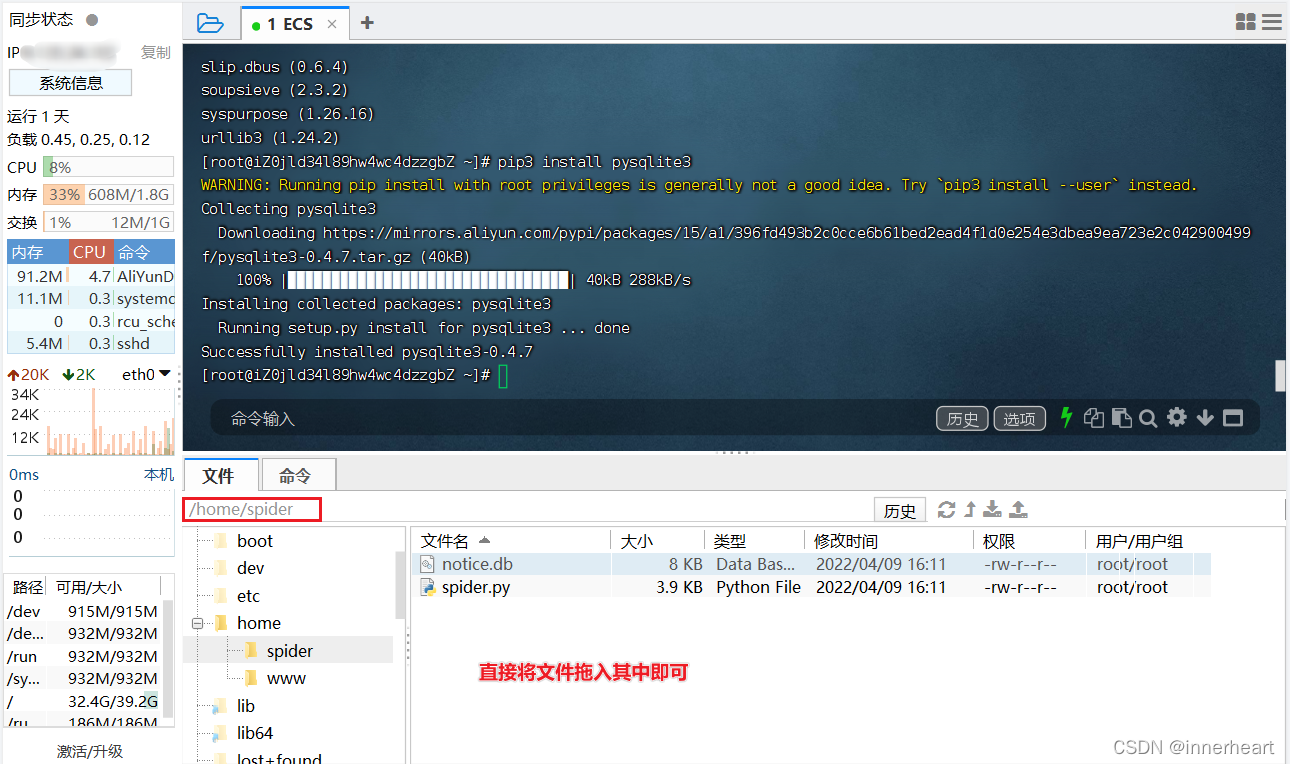Click the 本机 latency label
The width and height of the screenshot is (1290, 764).
[x=159, y=475]
